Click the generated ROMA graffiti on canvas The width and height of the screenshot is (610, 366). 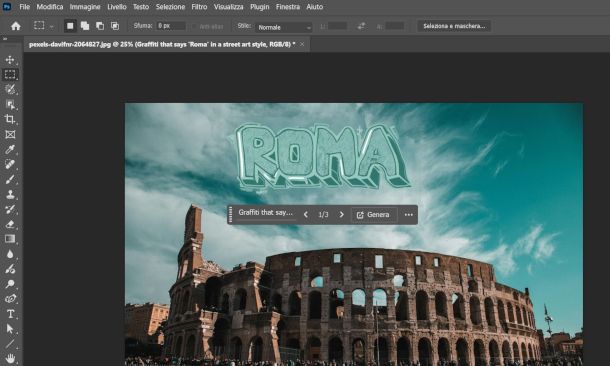click(x=321, y=156)
